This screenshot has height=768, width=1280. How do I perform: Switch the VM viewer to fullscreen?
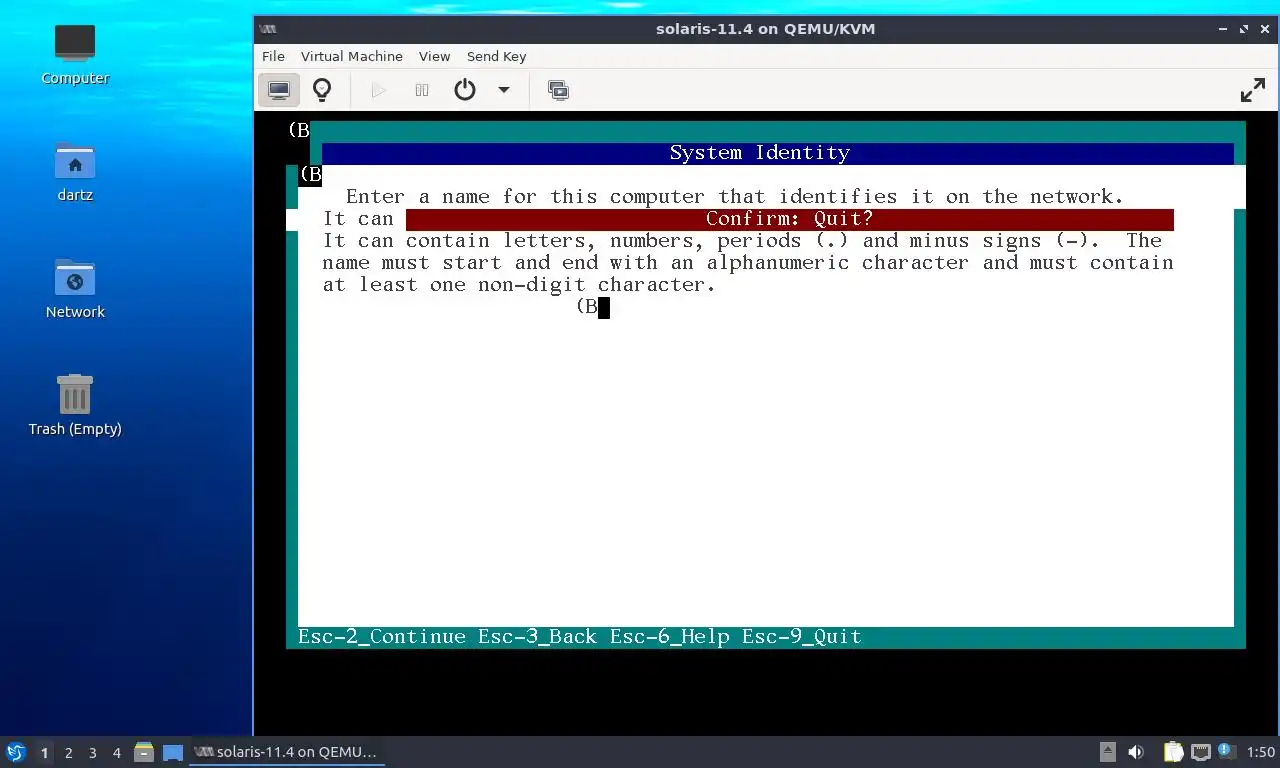point(1253,90)
